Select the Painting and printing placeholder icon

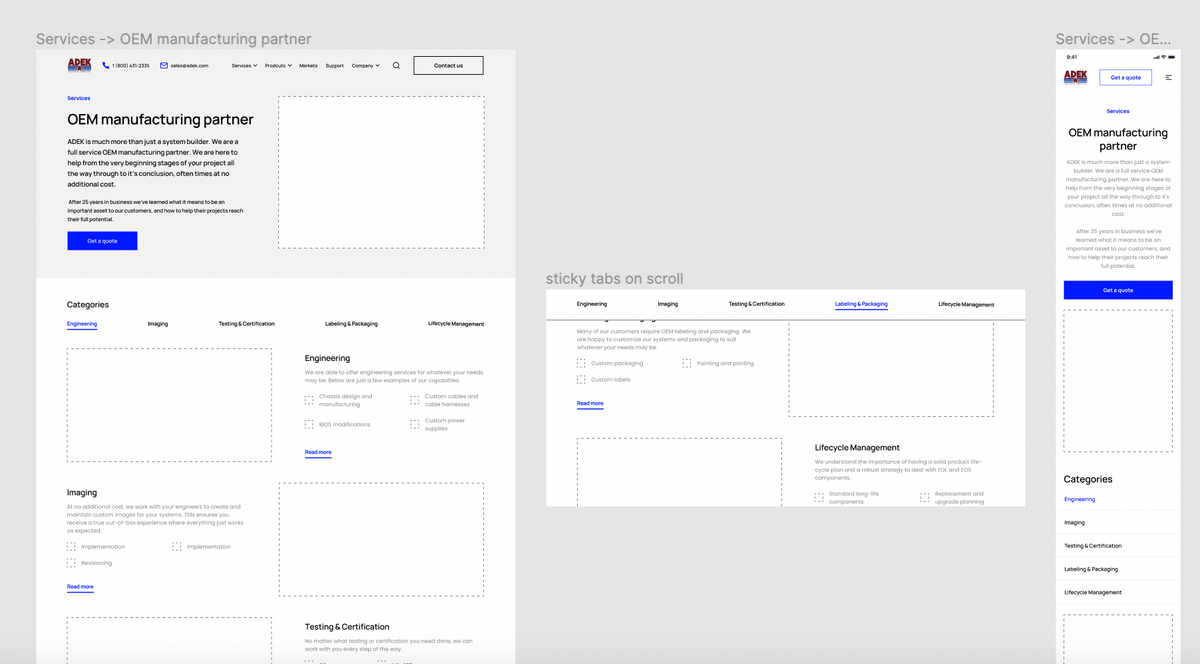pos(687,364)
